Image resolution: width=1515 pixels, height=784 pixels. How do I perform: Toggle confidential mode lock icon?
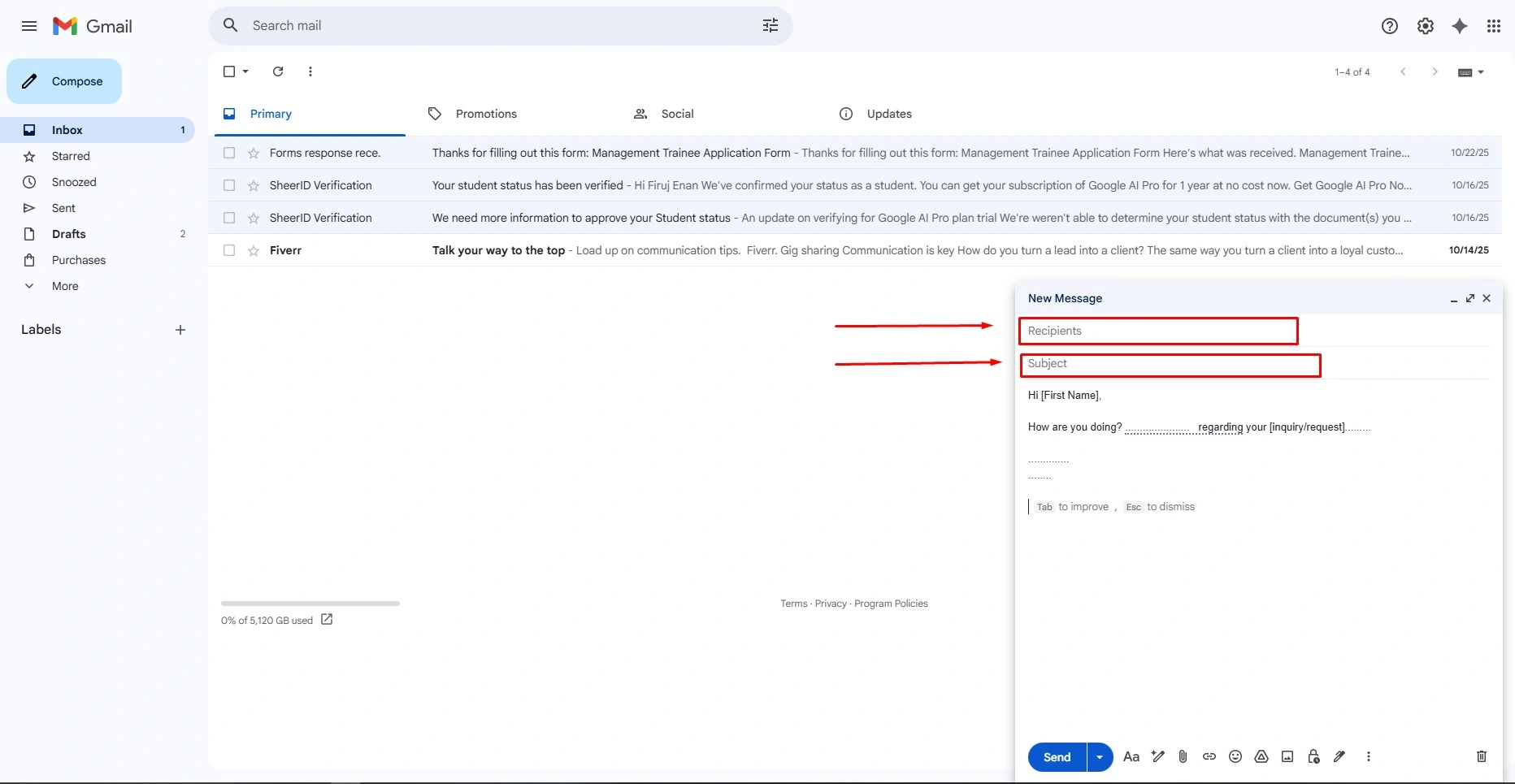pos(1313,756)
